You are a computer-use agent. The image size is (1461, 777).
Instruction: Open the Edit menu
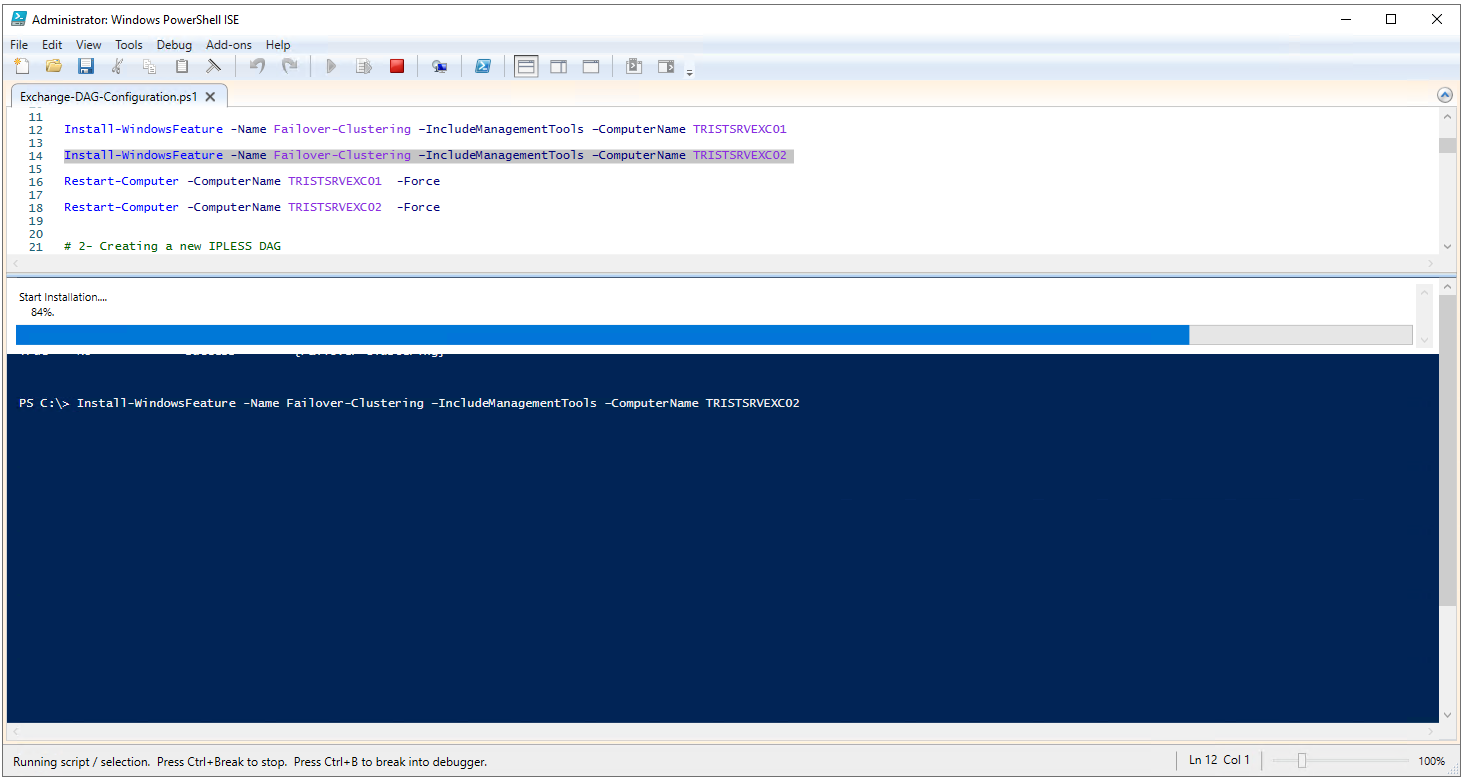point(52,45)
